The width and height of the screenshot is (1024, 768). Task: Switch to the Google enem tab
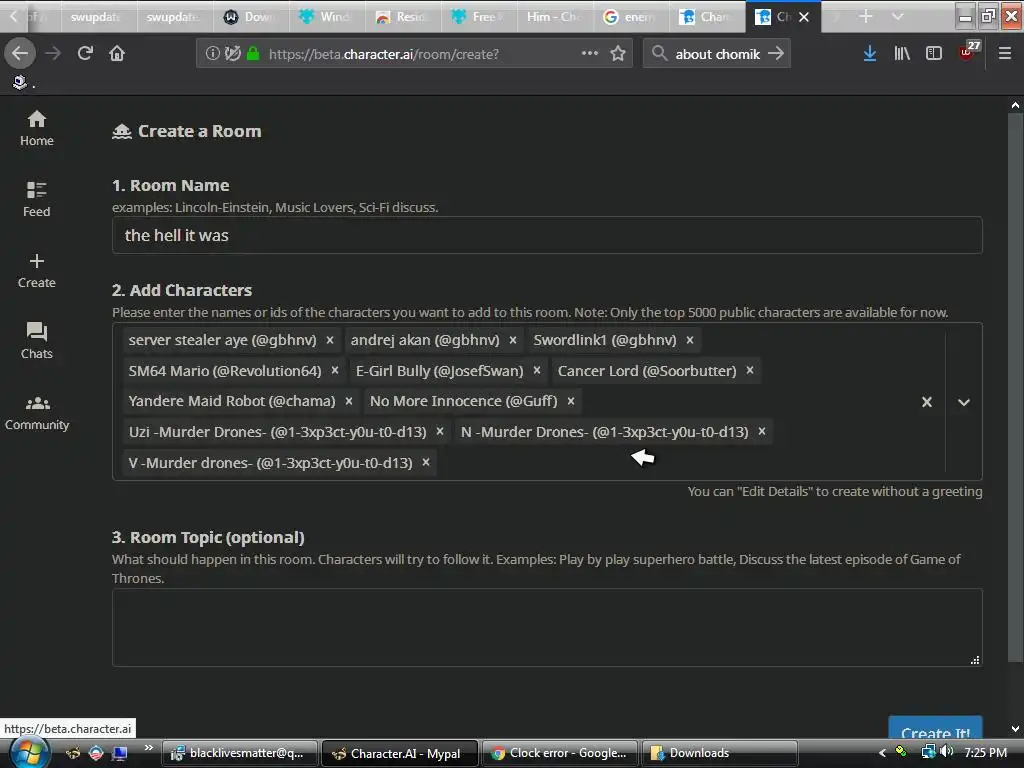(630, 16)
